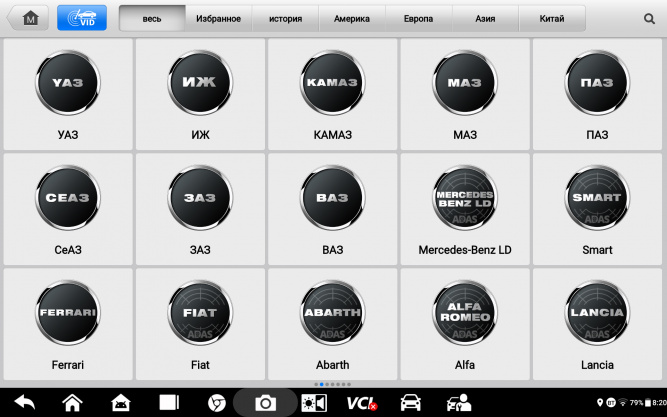Select the Smart brand tile
Viewport: 667px width, 417px height.
click(x=597, y=209)
